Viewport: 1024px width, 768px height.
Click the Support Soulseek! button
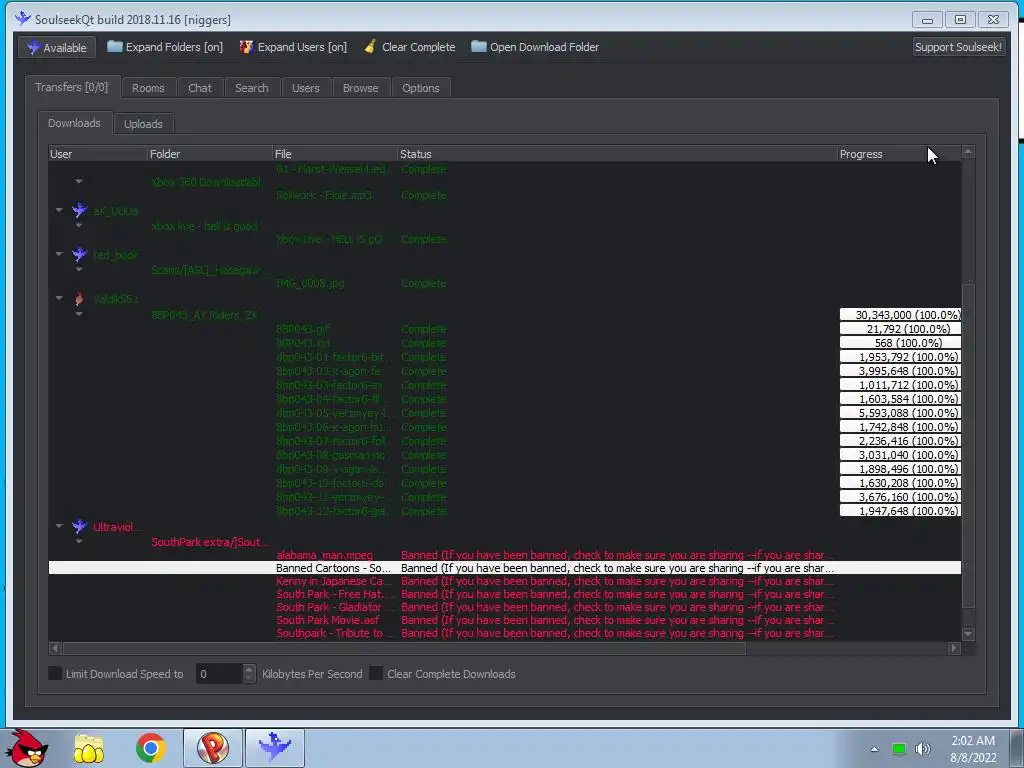[x=958, y=47]
